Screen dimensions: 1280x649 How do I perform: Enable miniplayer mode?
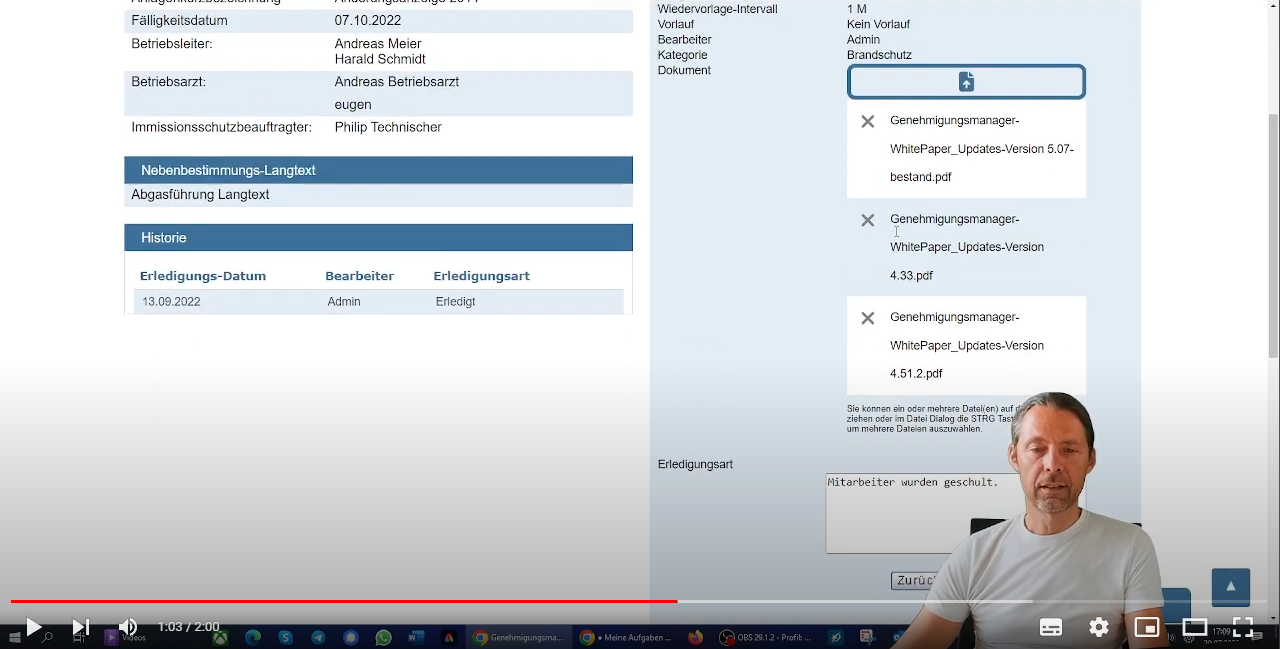[1147, 627]
